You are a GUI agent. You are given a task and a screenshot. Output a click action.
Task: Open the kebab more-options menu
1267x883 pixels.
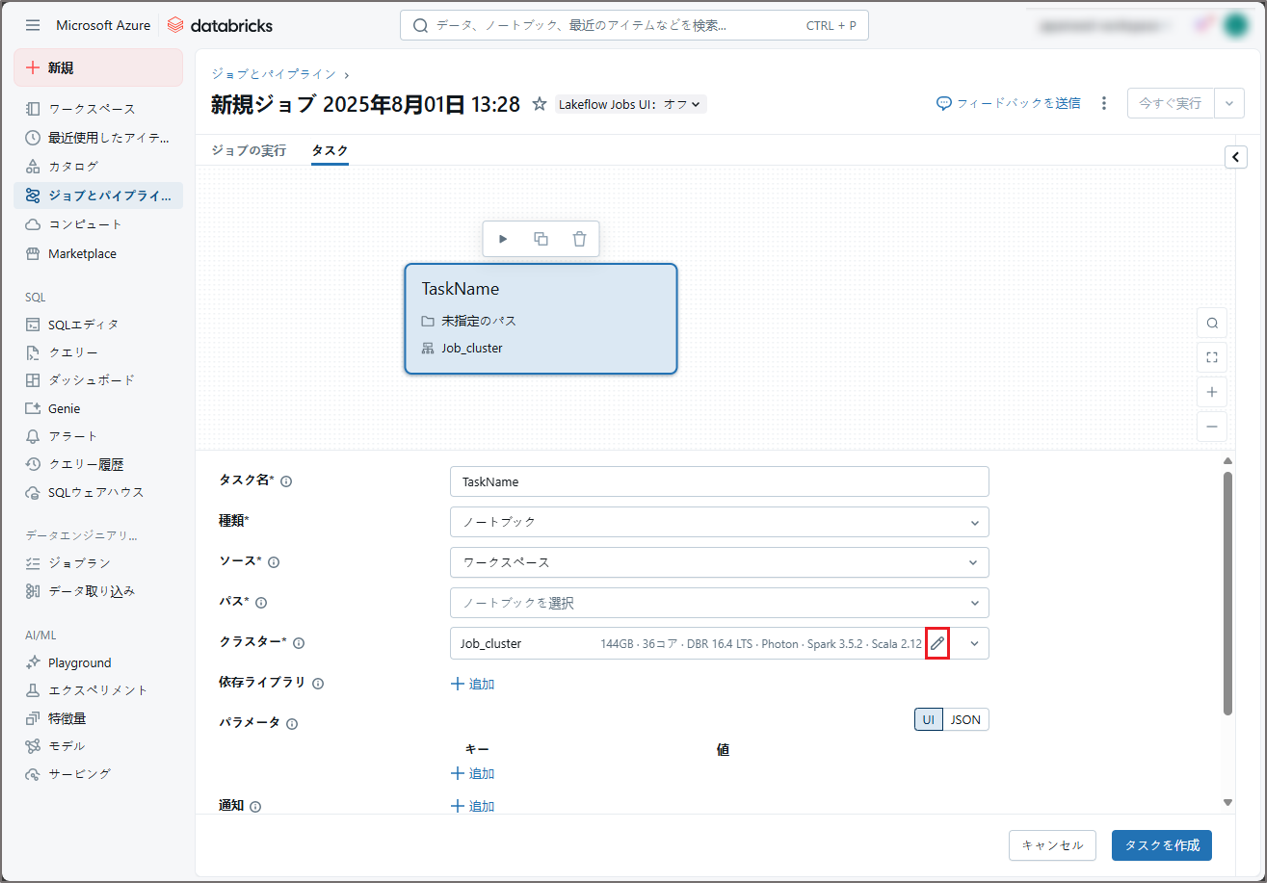point(1104,103)
